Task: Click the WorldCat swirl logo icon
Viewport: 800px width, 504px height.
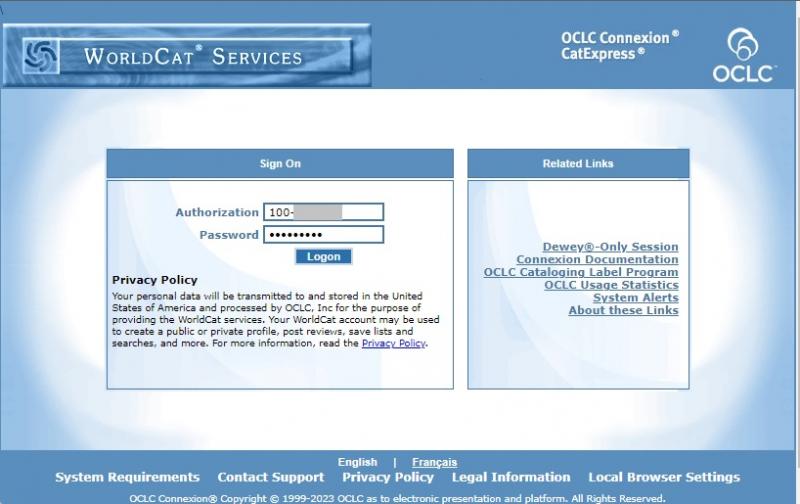Action: click(x=41, y=56)
